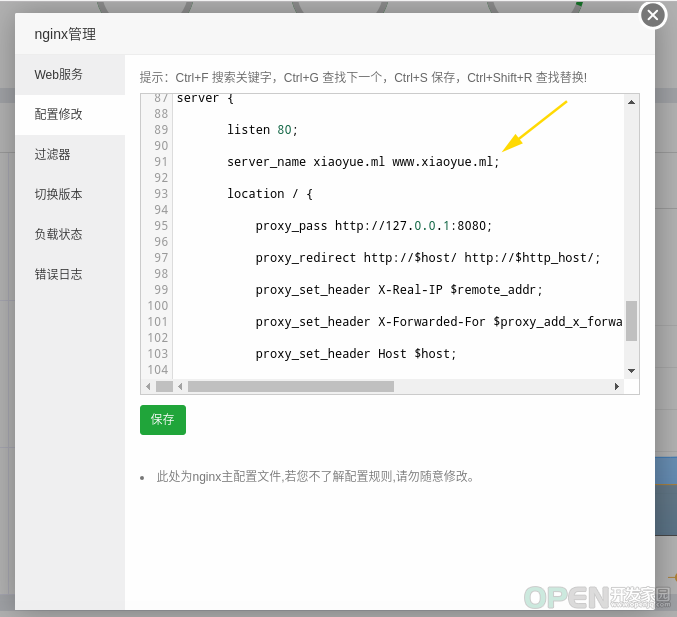Click the X-Forwarded-For header line

439,321
